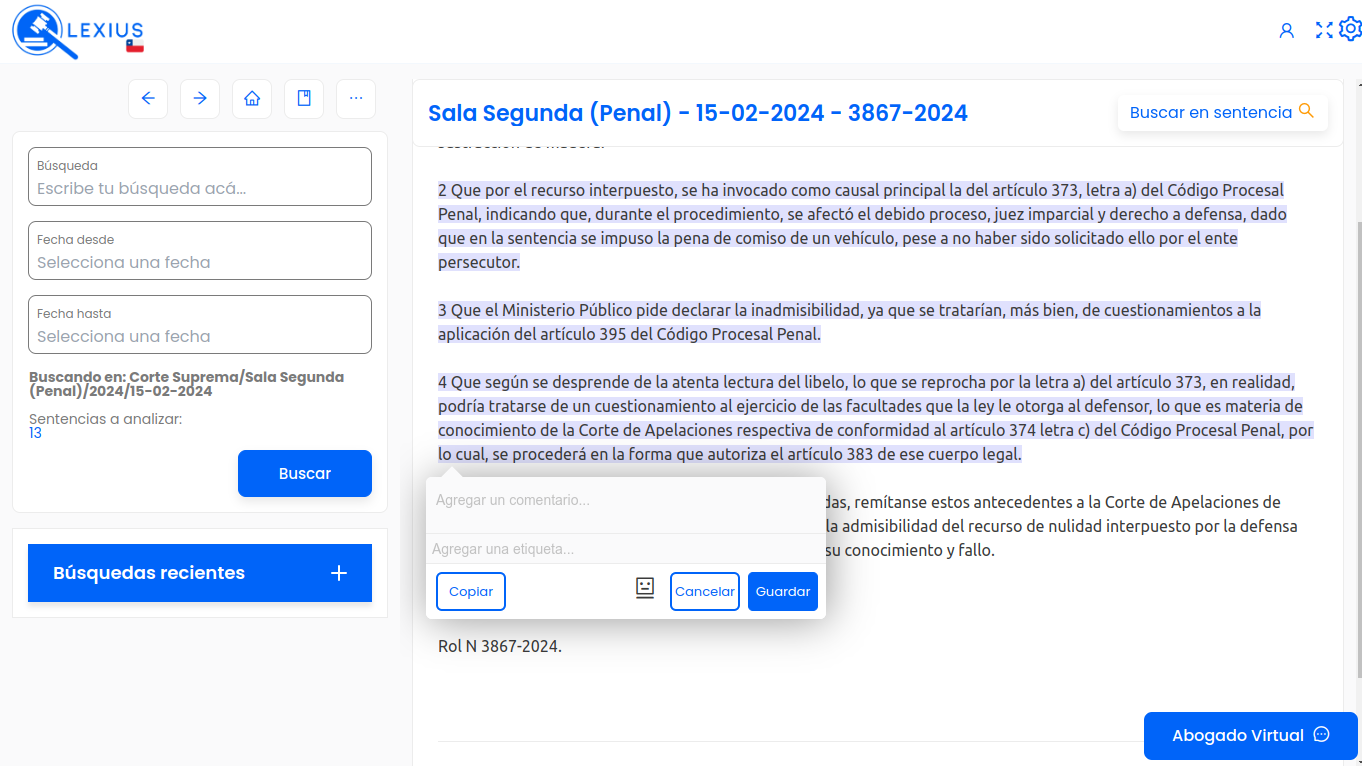Cancel the comment popup

(x=704, y=591)
